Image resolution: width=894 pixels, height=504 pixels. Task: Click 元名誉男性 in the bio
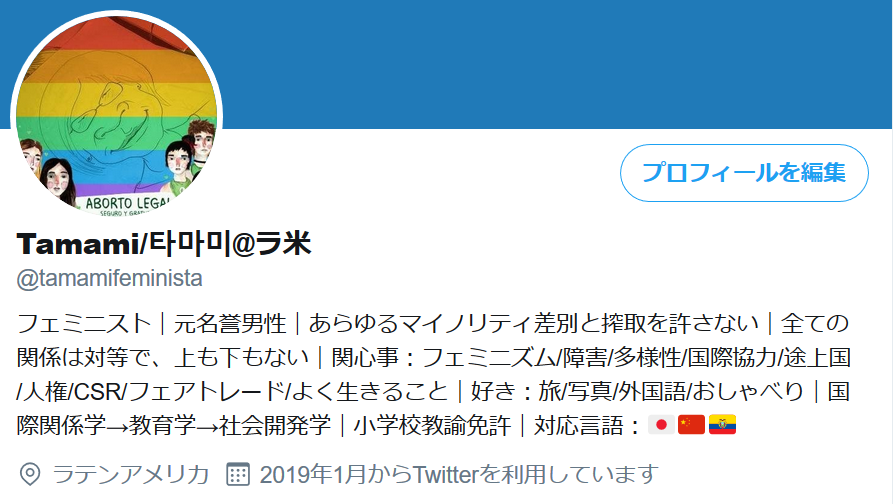click(230, 324)
